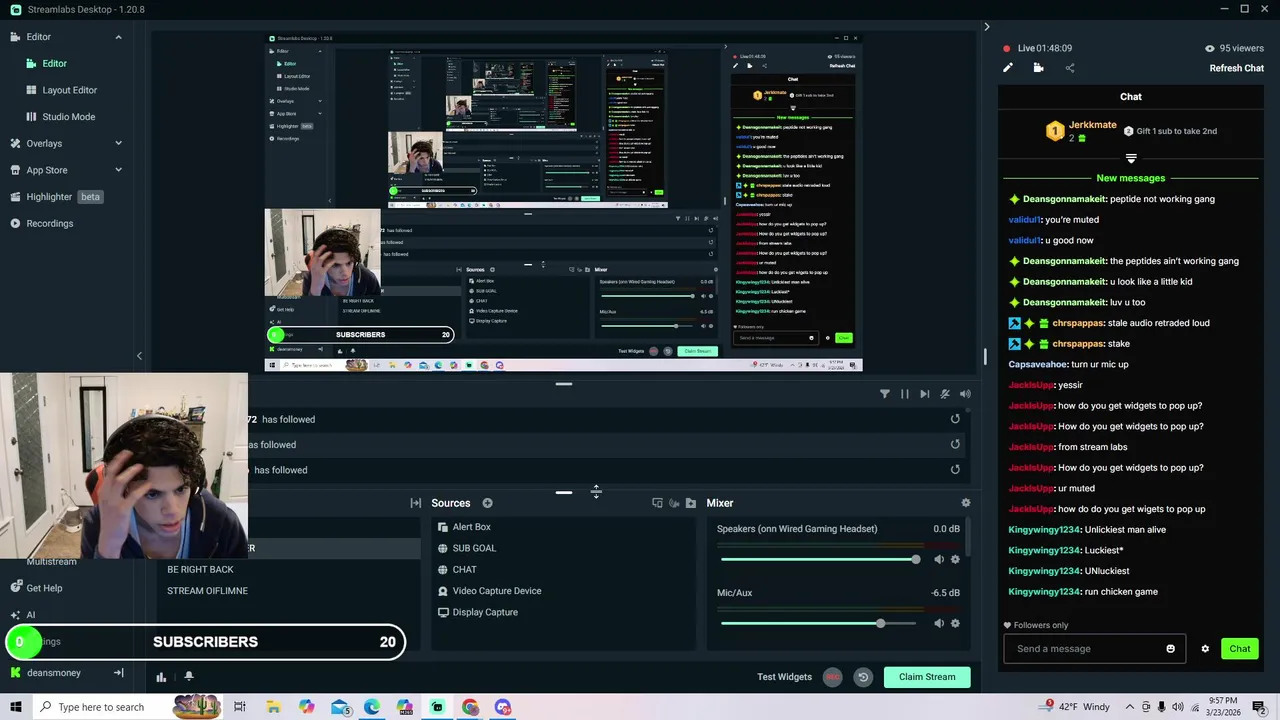Share the stream with the share icon
The image size is (1280, 720).
click(1070, 68)
